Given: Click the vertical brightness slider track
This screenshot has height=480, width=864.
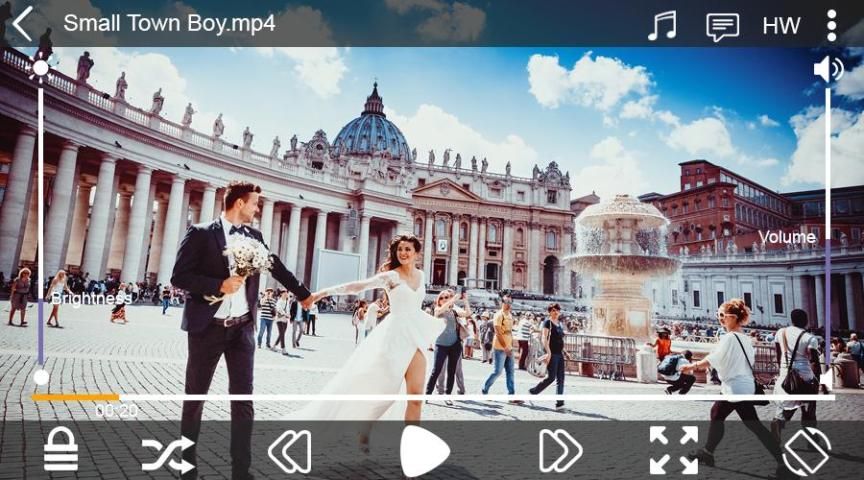Looking at the screenshot, I should point(40,220).
